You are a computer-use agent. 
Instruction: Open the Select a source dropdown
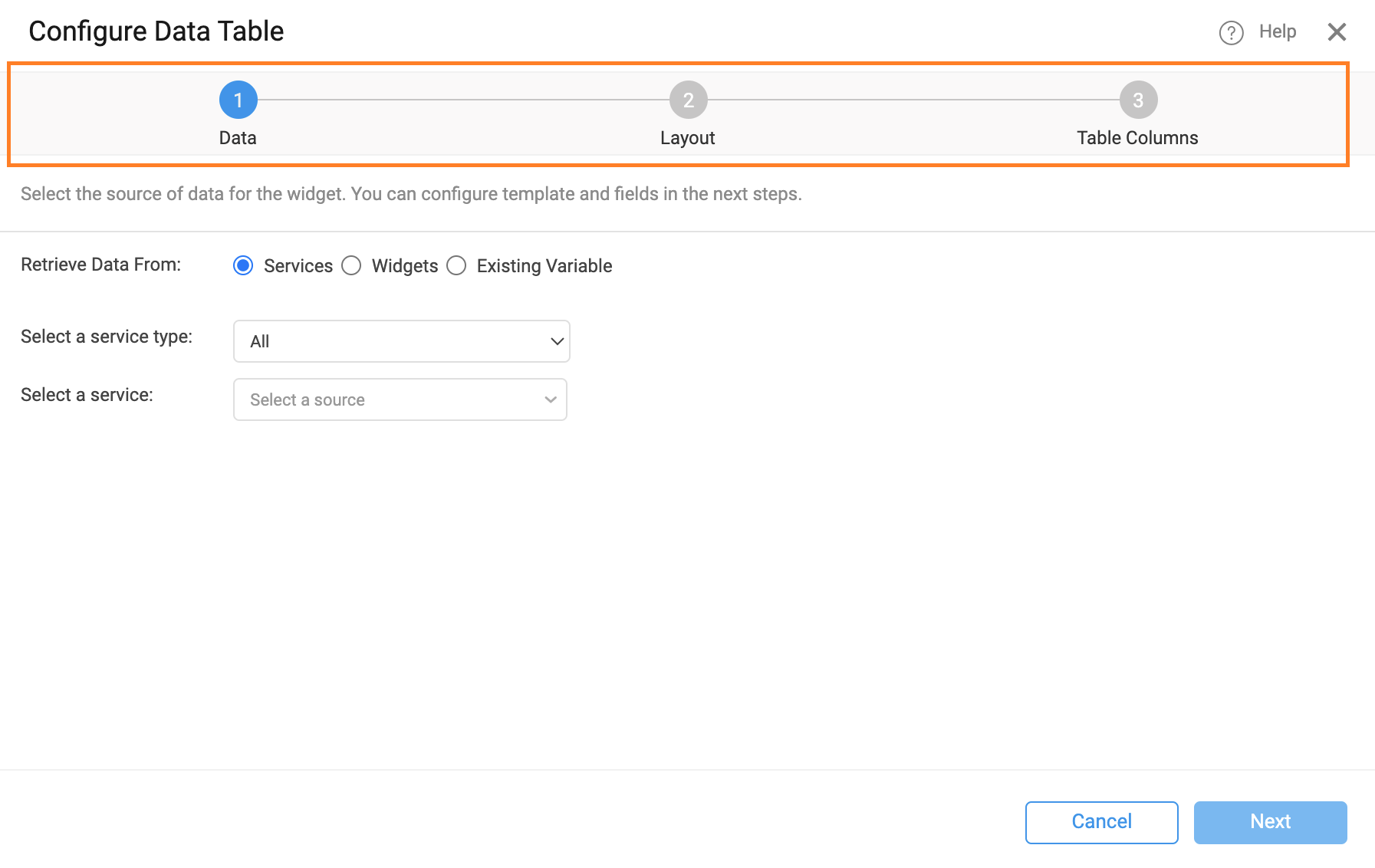[400, 399]
